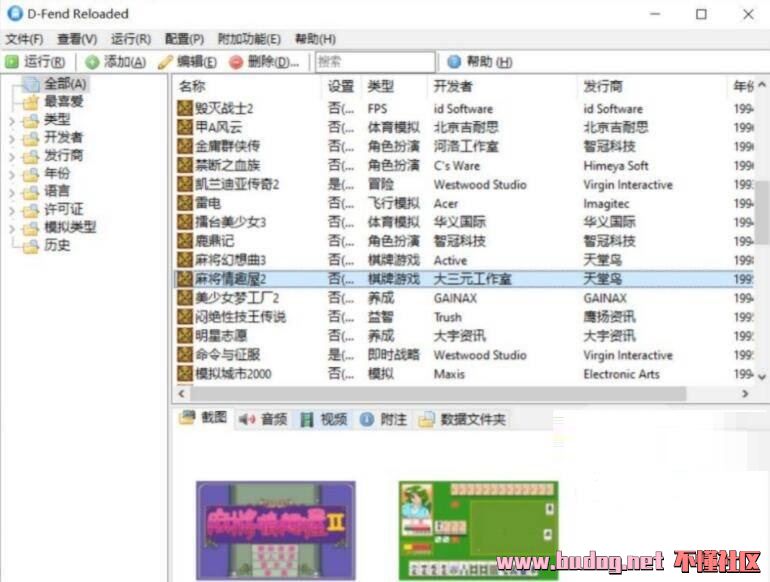Sort list by the 开发者 column header
Viewport: 770px width, 582px height.
coord(453,86)
